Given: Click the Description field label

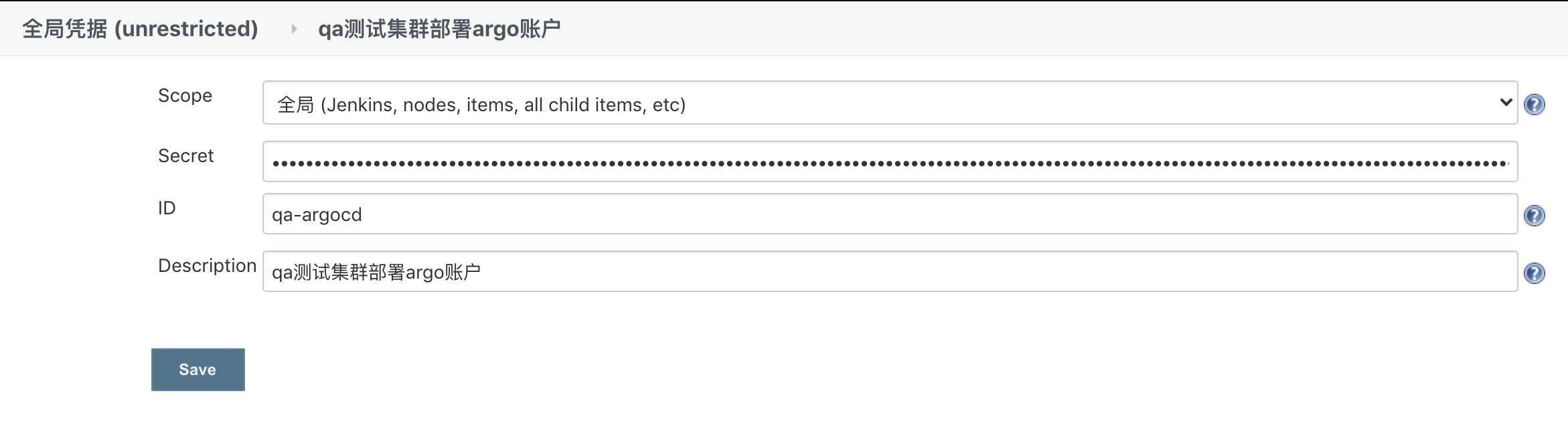Looking at the screenshot, I should click(207, 266).
